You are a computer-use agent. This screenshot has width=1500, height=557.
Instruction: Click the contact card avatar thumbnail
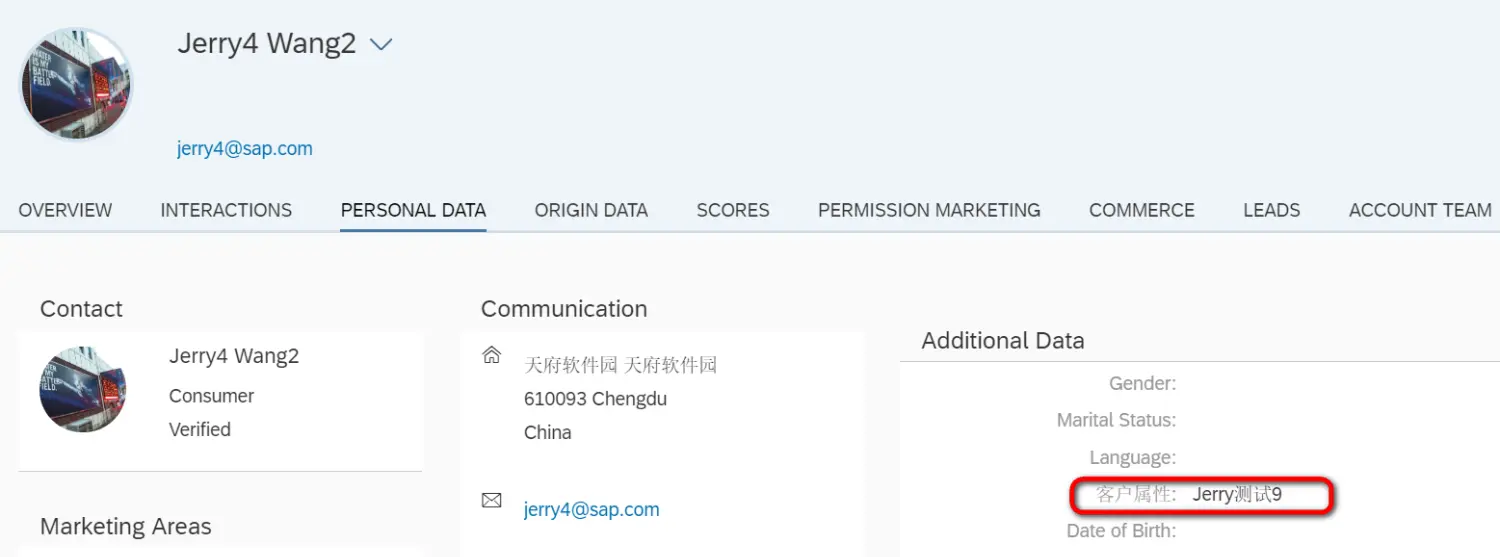[x=83, y=389]
